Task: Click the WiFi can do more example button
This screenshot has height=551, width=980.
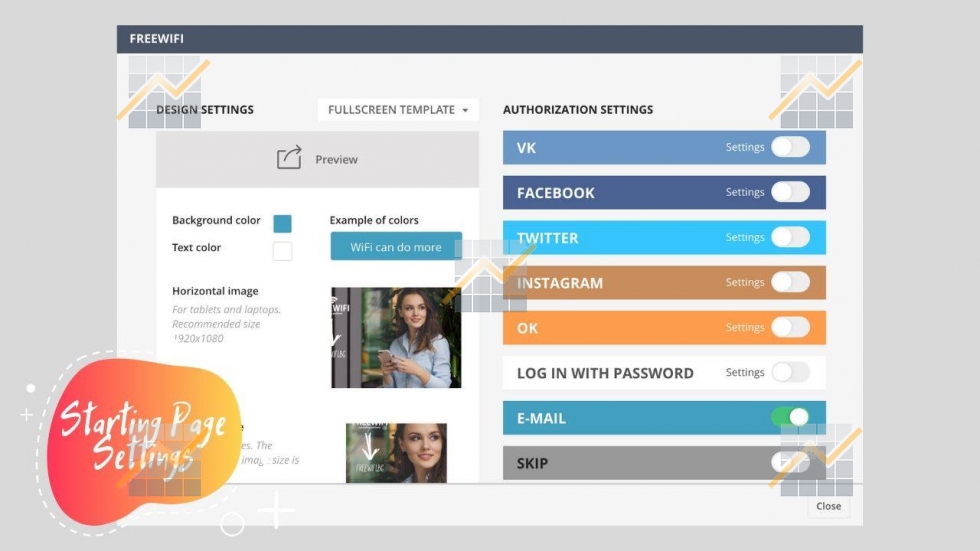Action: click(x=396, y=246)
